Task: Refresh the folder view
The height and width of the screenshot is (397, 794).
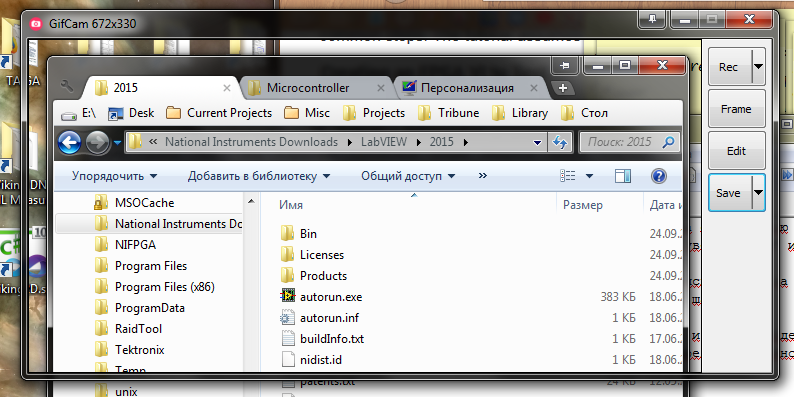Action: pyautogui.click(x=560, y=142)
